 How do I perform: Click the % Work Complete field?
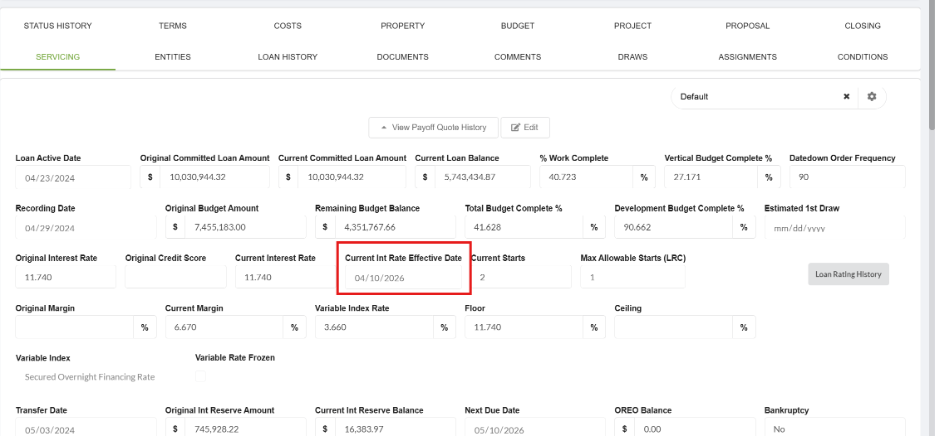[x=586, y=177]
